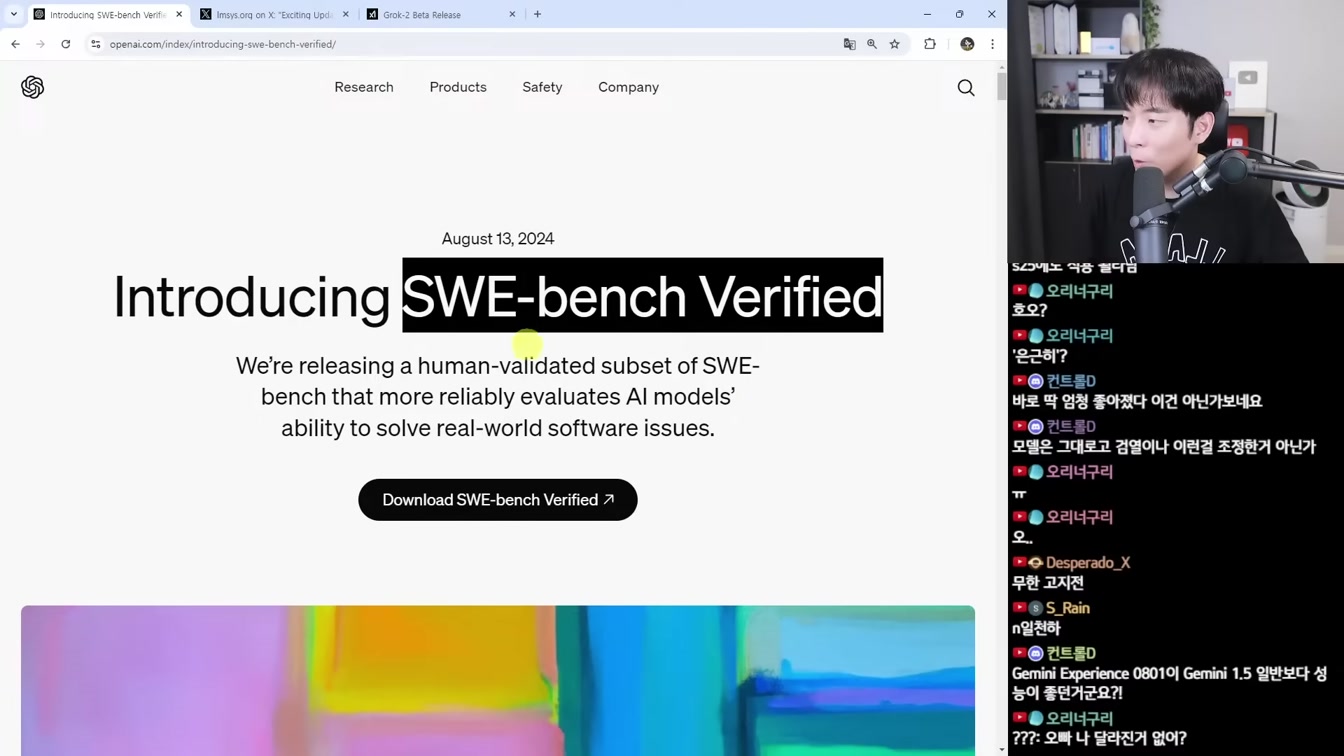Open a new tab with the plus icon

[x=537, y=15]
